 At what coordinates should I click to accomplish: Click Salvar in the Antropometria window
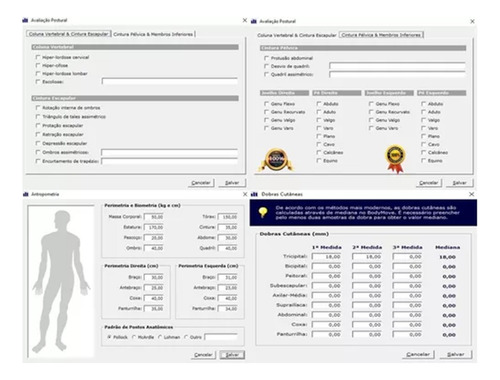[x=232, y=355]
